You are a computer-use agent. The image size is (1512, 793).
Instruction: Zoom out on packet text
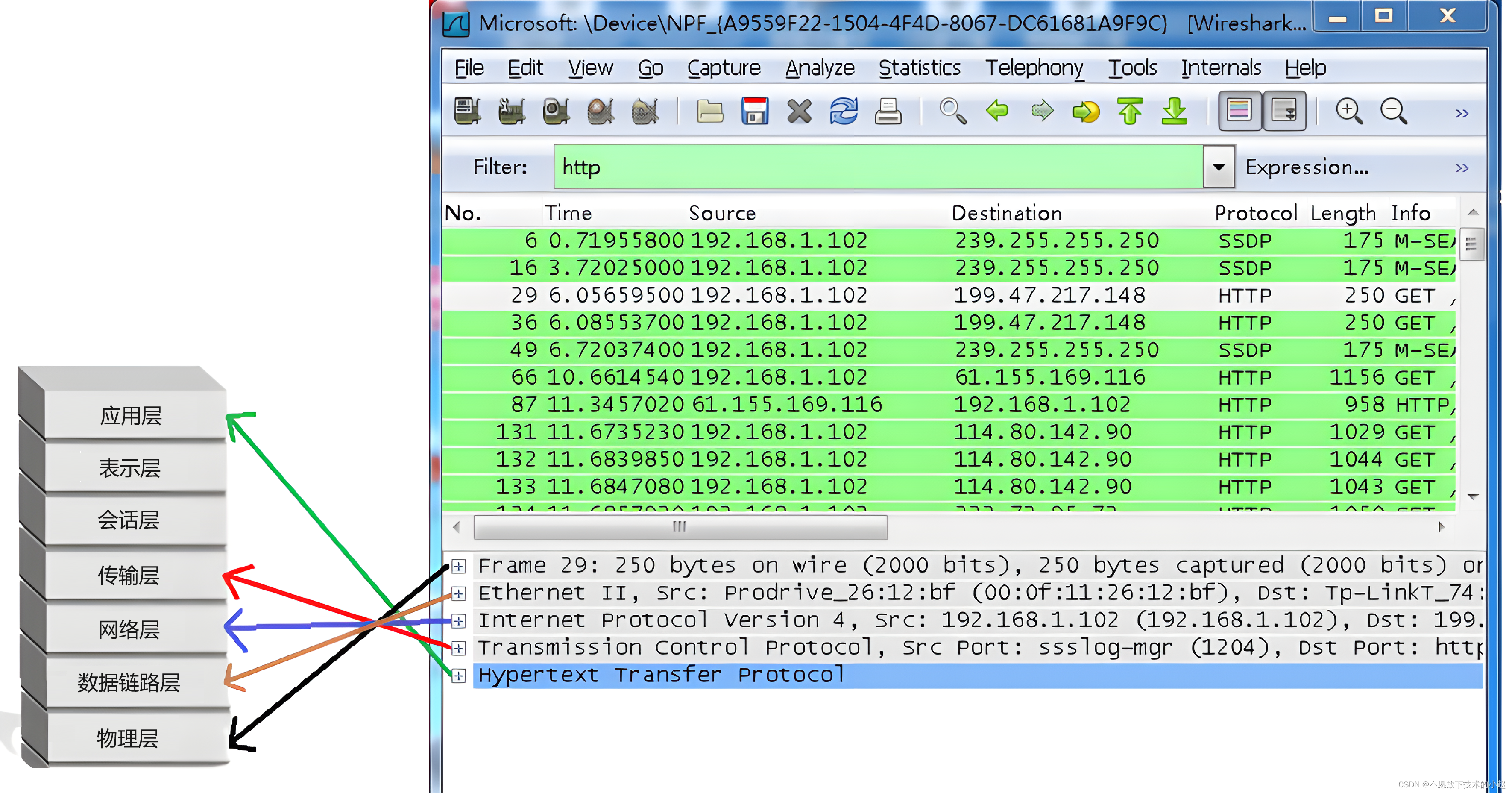1393,111
